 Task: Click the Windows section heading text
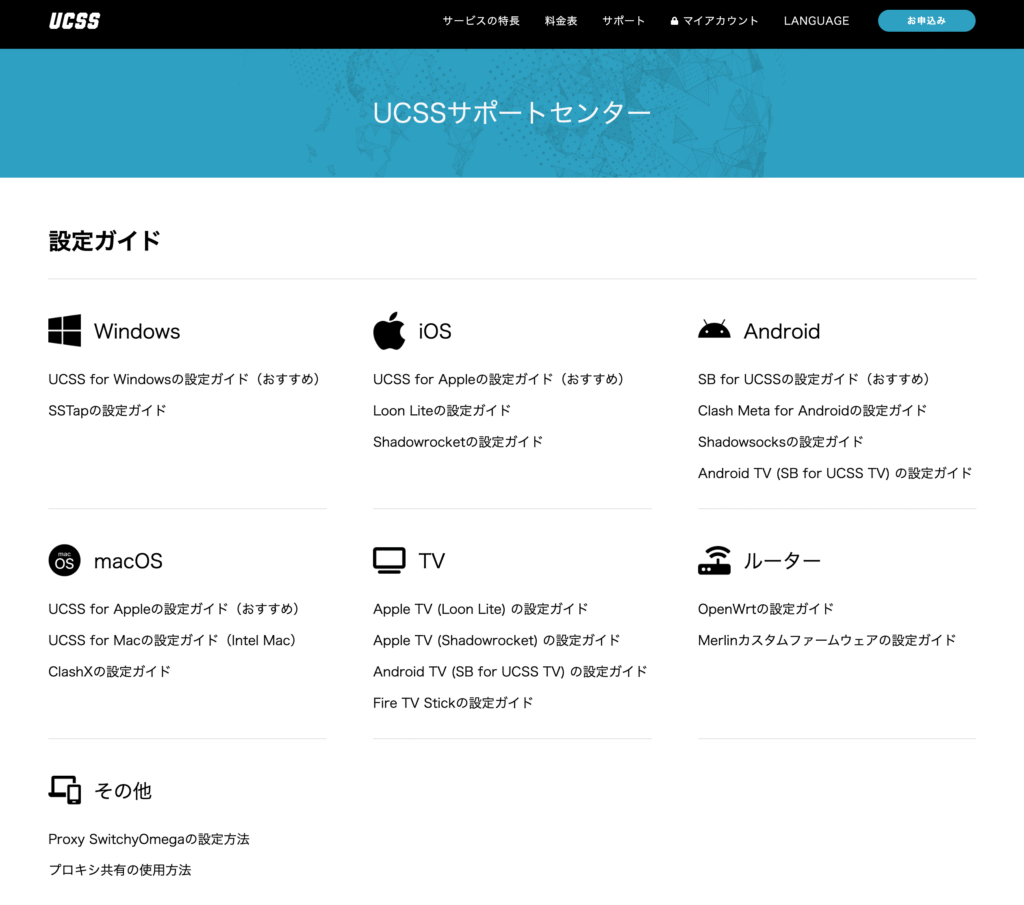click(x=137, y=331)
